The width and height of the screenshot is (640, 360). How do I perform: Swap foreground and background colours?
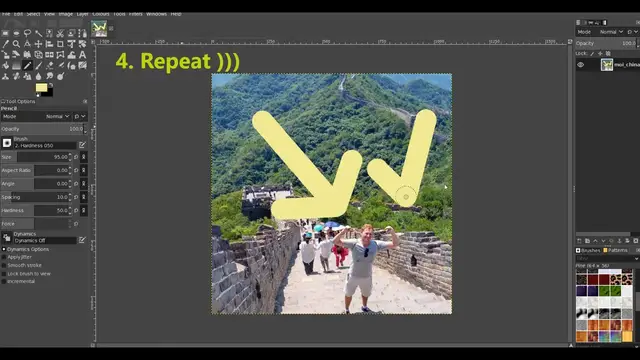pyautogui.click(x=51, y=85)
